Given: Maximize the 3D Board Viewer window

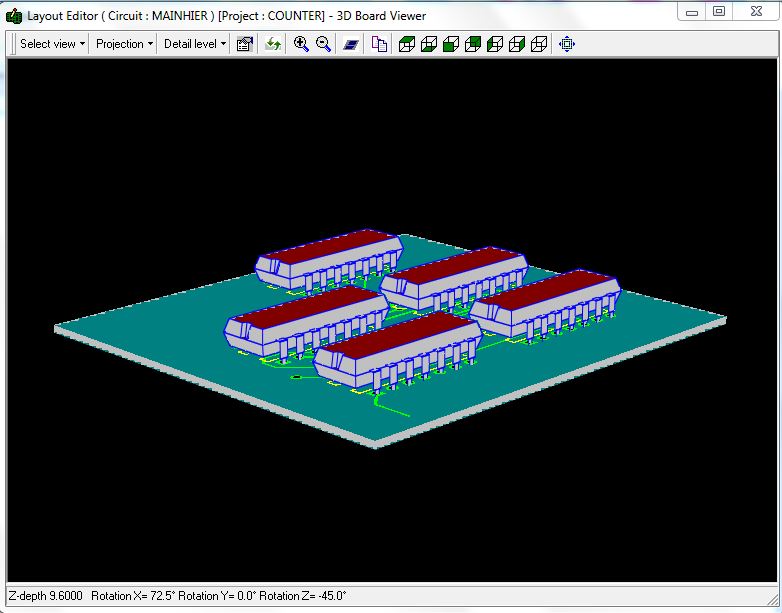Looking at the screenshot, I should point(719,11).
